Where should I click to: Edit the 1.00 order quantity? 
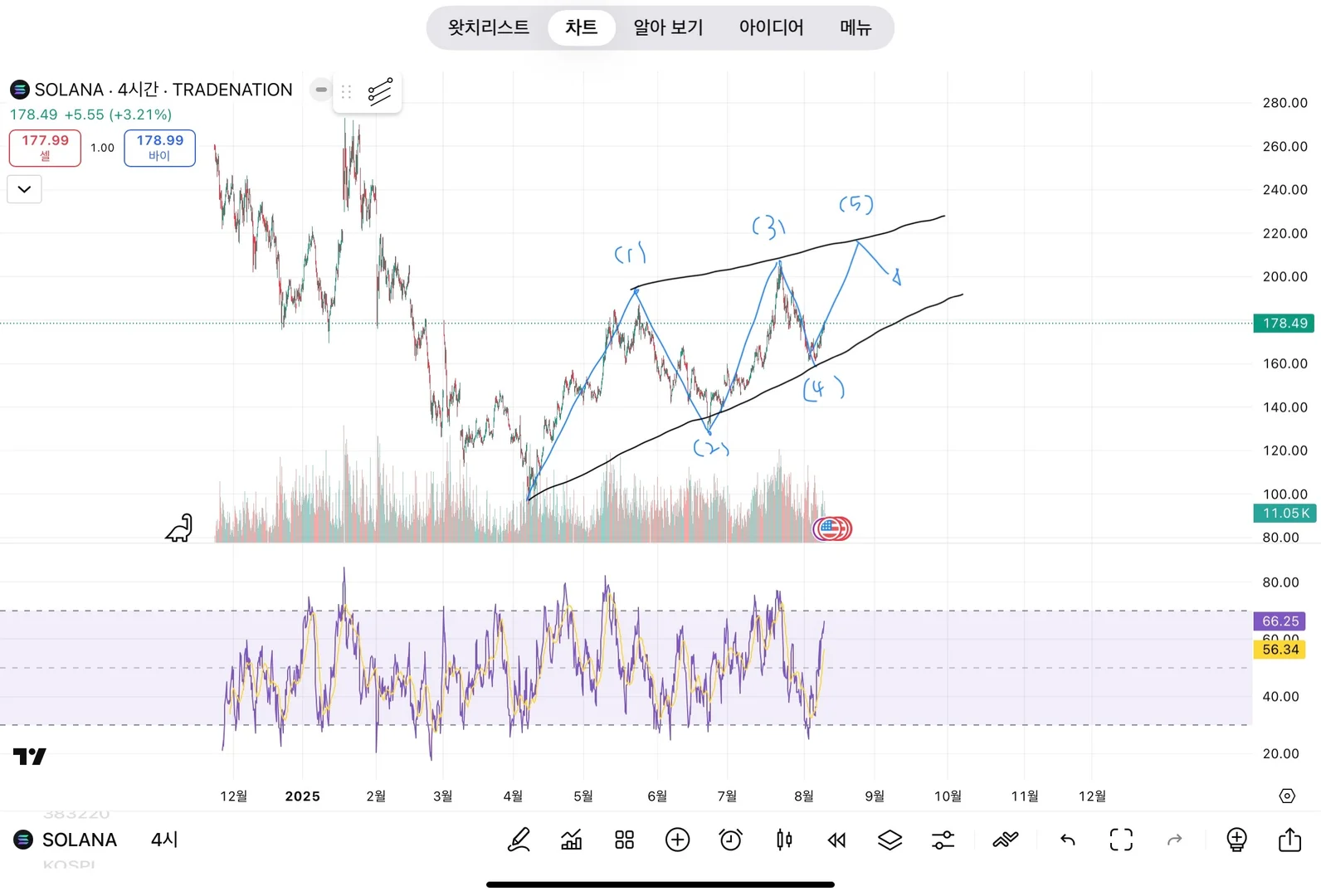click(102, 148)
